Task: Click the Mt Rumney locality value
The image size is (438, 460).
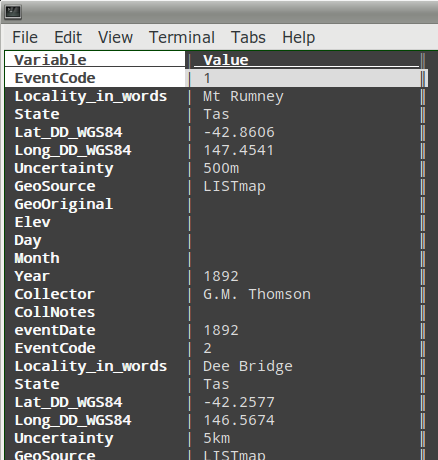Action: [243, 97]
